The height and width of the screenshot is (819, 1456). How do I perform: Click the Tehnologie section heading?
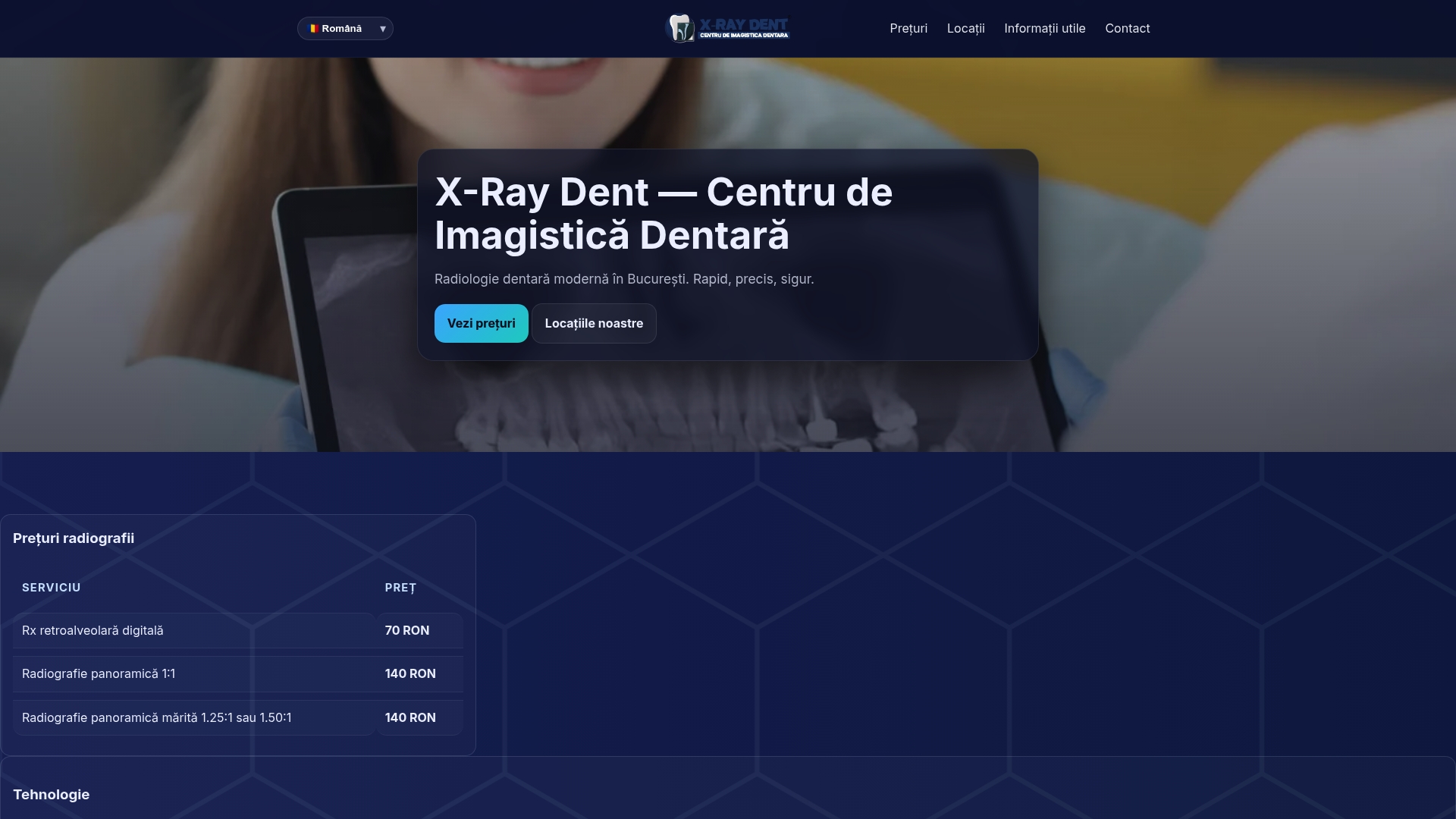coord(52,795)
